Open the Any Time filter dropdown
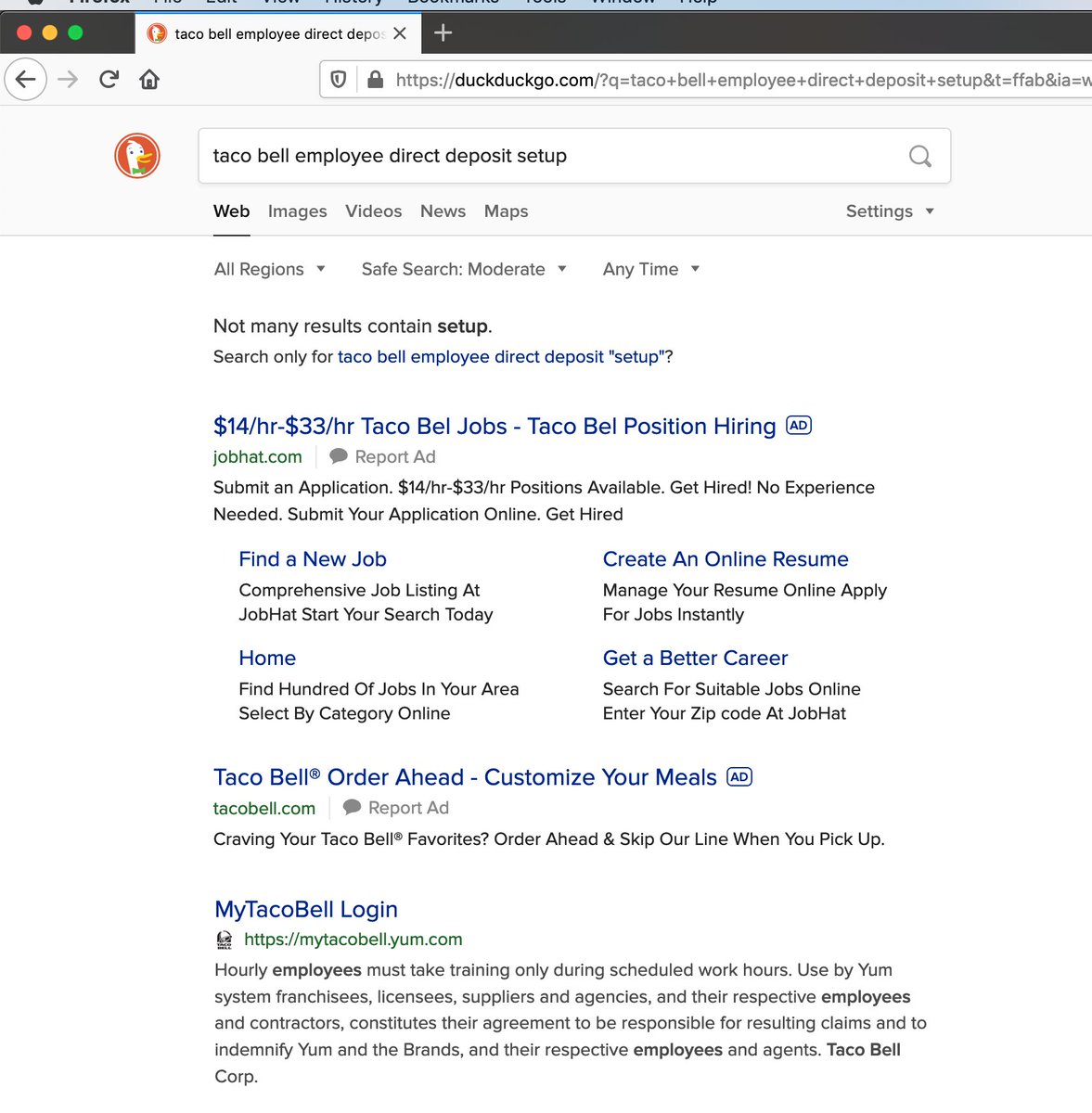1092x1113 pixels. click(x=651, y=269)
